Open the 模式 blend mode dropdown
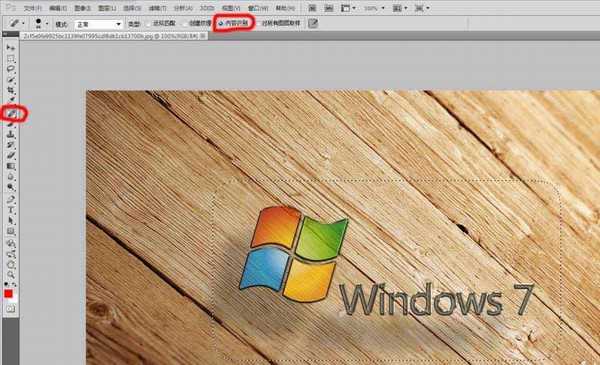The image size is (600, 365). coord(99,24)
